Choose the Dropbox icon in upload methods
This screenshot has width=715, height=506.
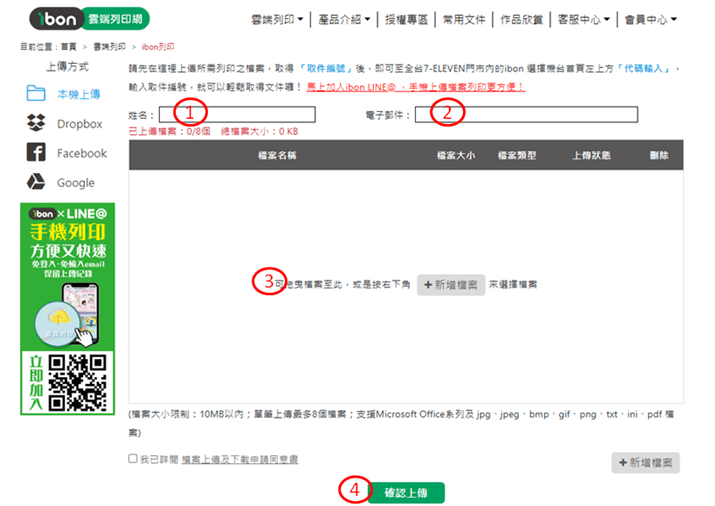click(36, 123)
